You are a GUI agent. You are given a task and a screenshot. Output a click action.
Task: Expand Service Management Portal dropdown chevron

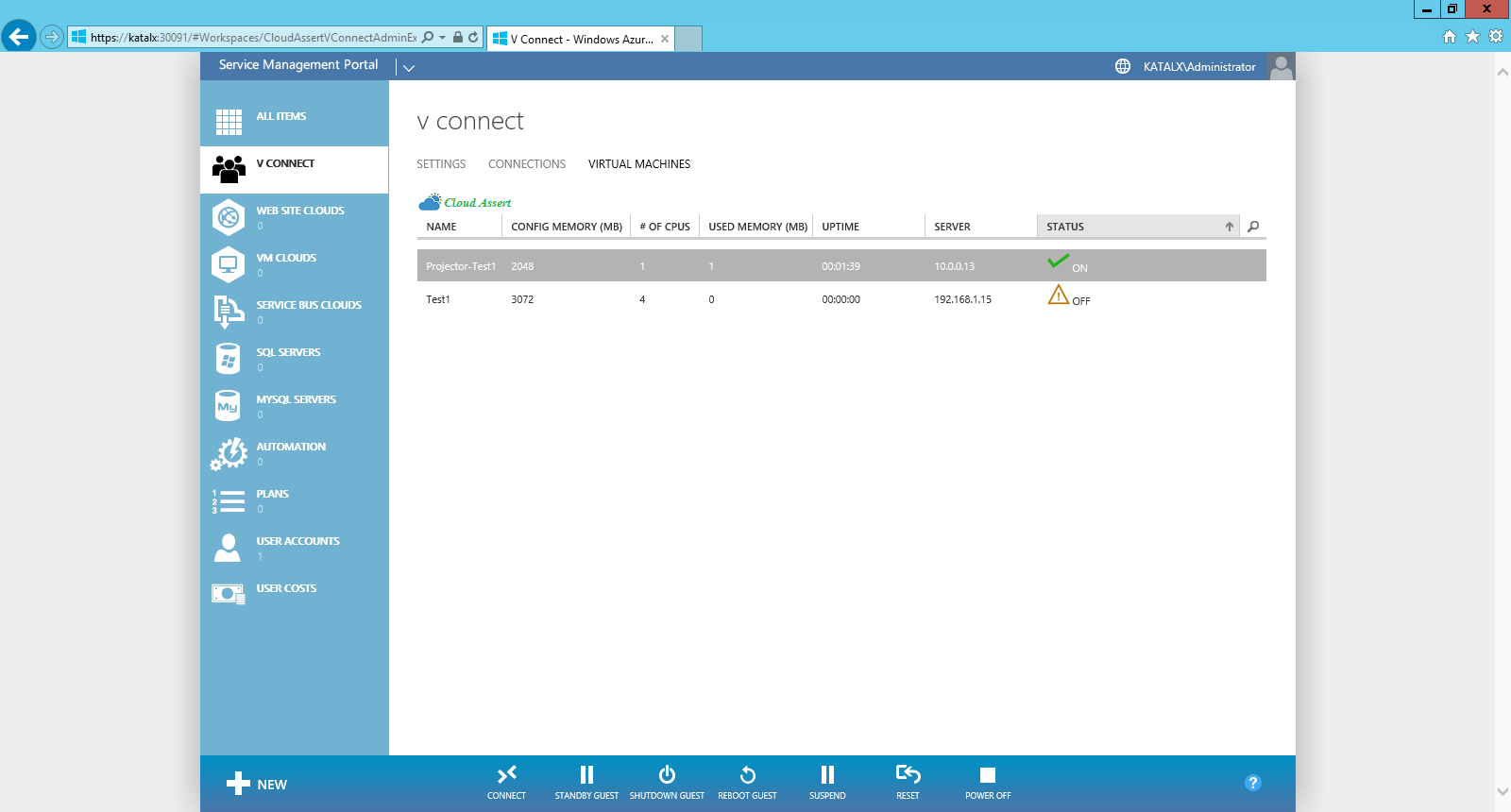tap(409, 68)
